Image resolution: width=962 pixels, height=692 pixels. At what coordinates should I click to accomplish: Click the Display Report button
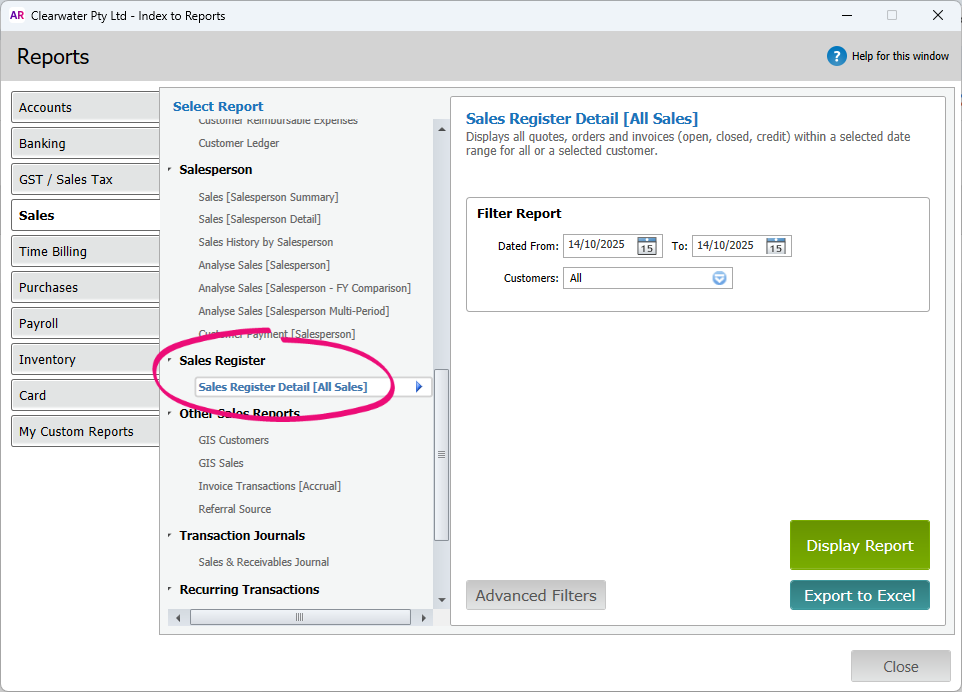tap(859, 545)
